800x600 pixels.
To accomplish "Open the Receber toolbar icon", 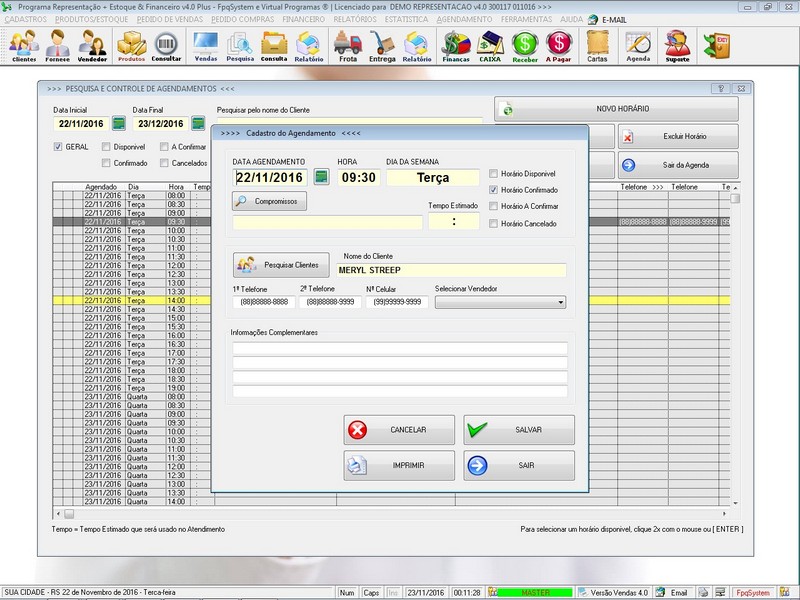I will [x=525, y=45].
